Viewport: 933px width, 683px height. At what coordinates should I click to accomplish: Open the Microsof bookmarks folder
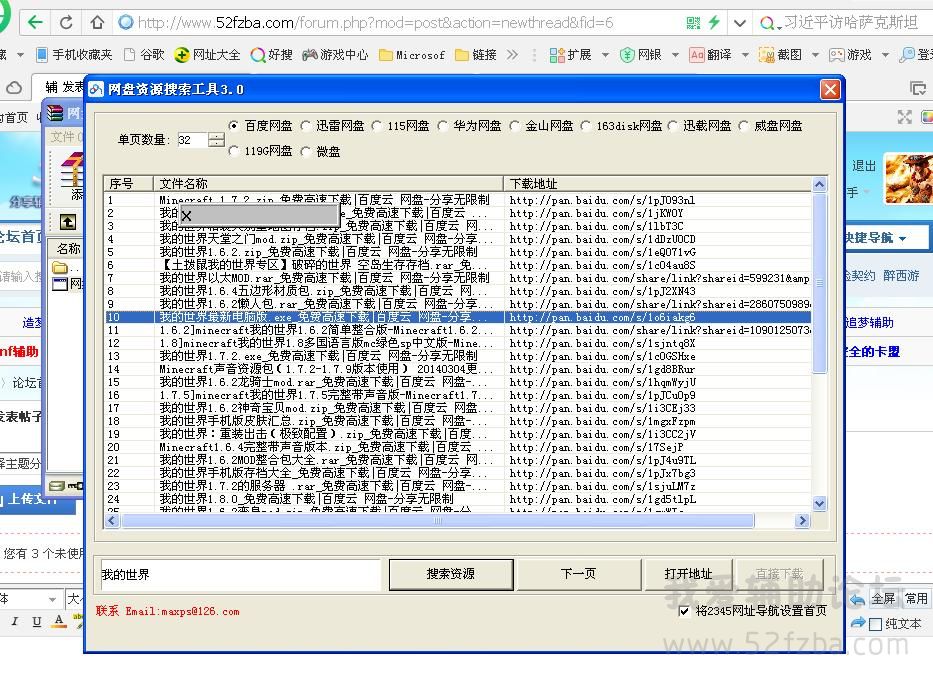[412, 55]
